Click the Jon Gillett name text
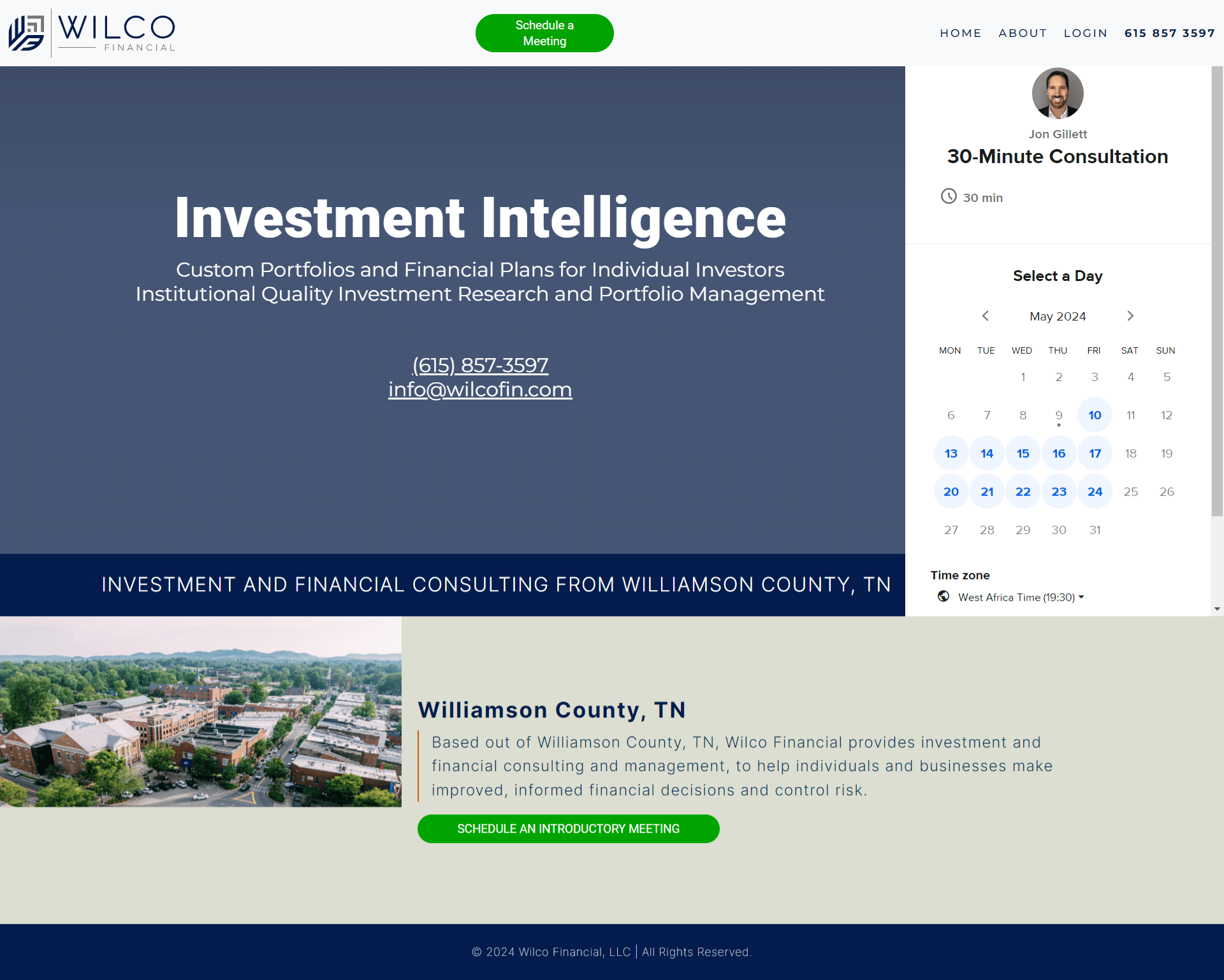The image size is (1224, 980). [1058, 134]
